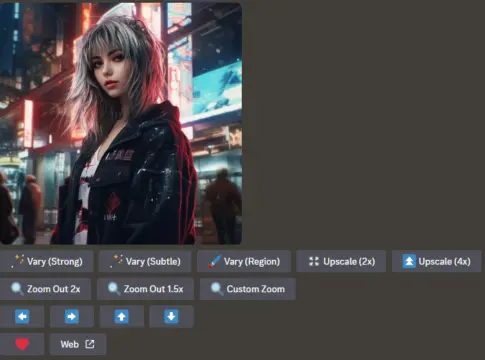Choose Vary (Region) with the paintbrush
Viewport: 485px width, 360px height.
pos(244,261)
